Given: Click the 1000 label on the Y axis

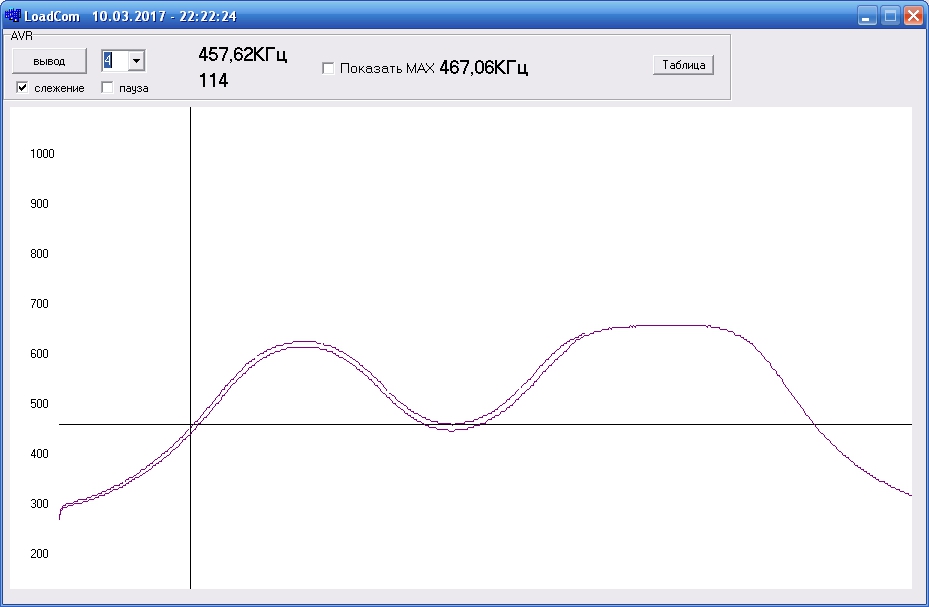Looking at the screenshot, I should 42,154.
